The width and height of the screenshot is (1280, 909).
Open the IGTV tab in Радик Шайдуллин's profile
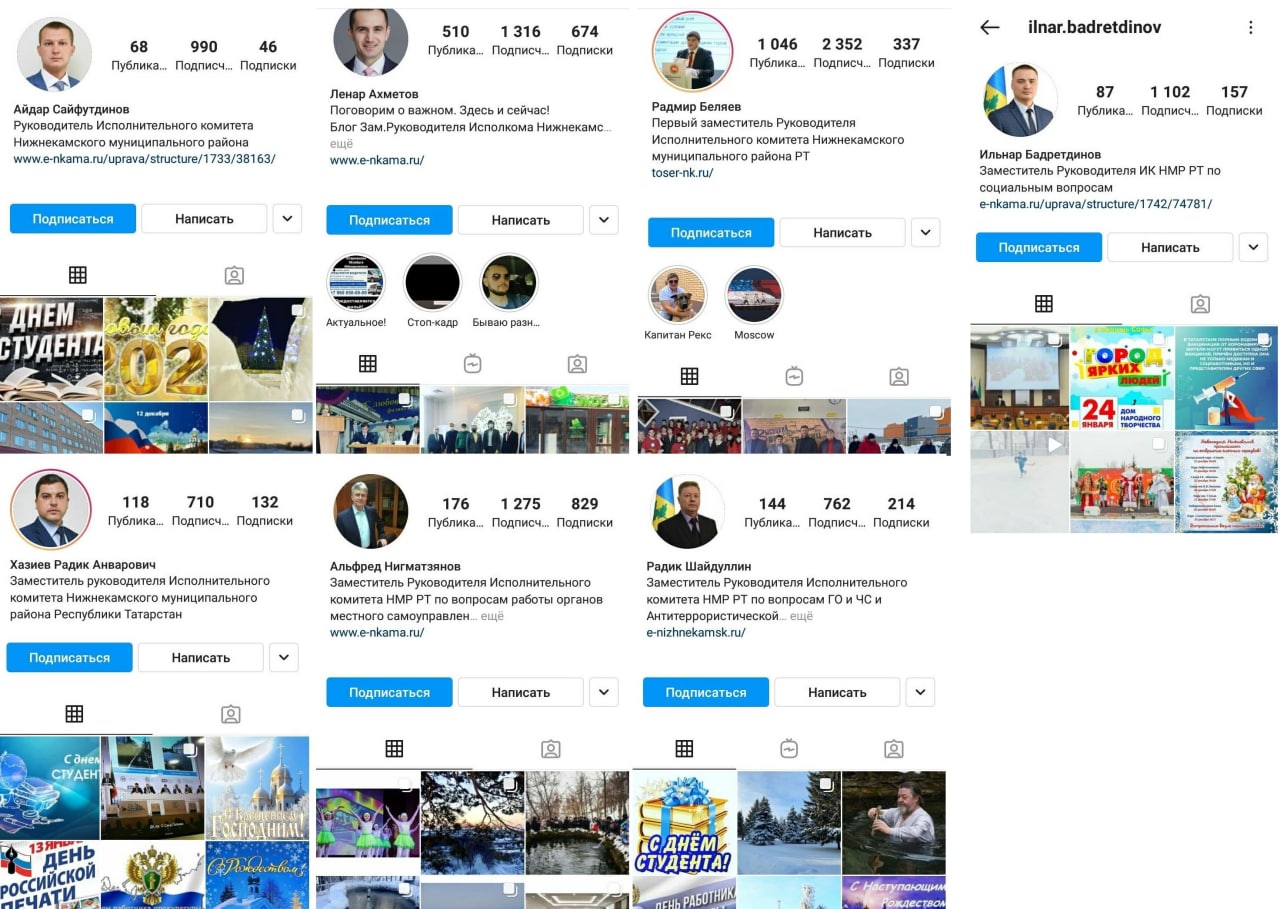789,749
